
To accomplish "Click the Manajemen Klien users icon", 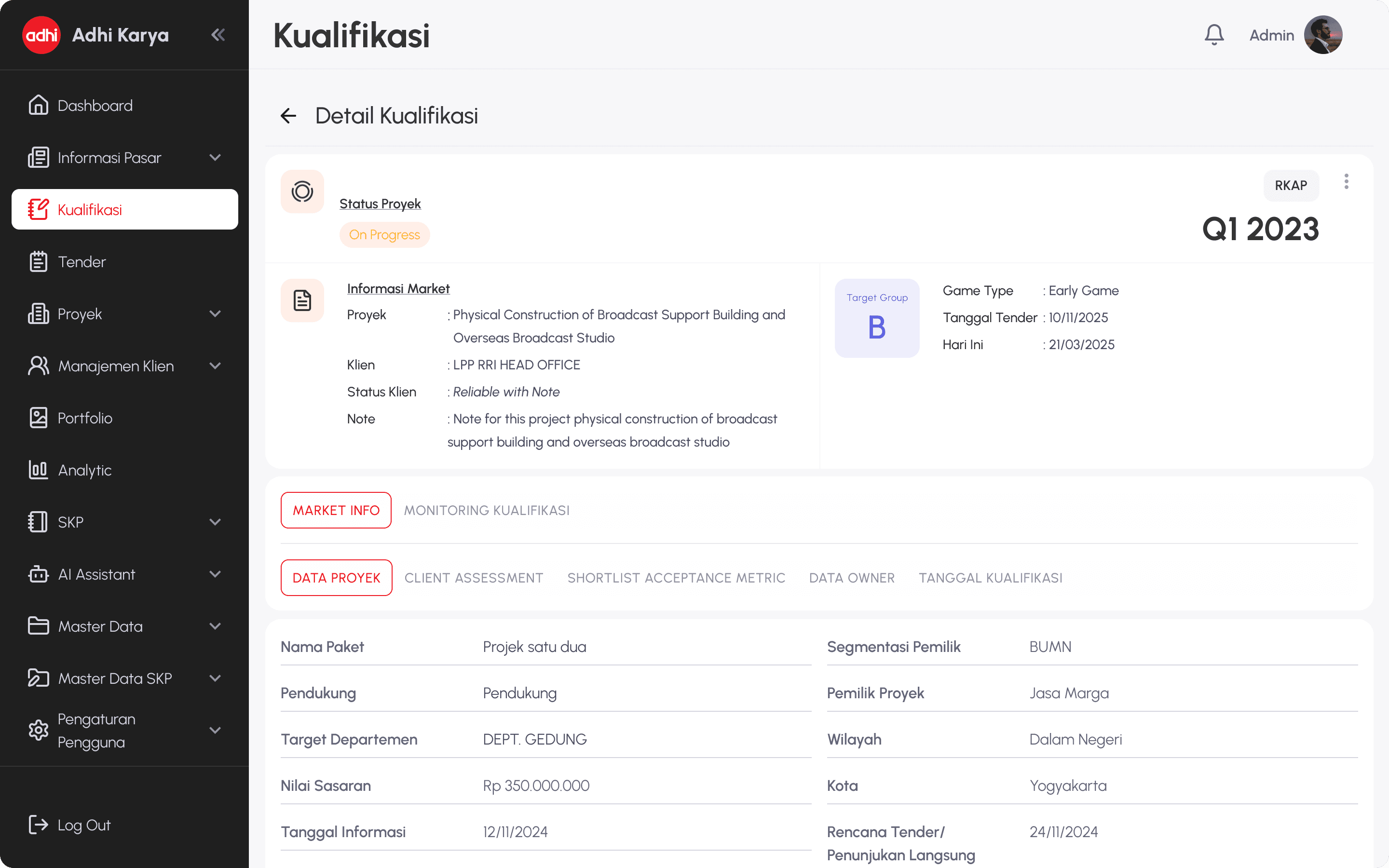I will (39, 366).
